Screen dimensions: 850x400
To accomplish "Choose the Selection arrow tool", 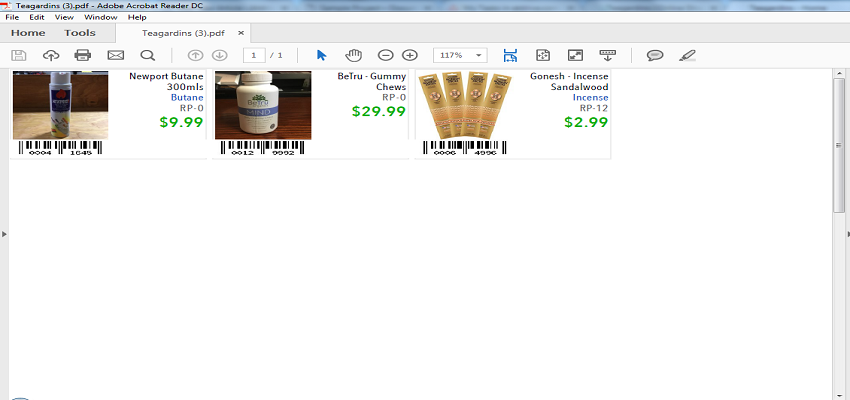I will (x=321, y=55).
